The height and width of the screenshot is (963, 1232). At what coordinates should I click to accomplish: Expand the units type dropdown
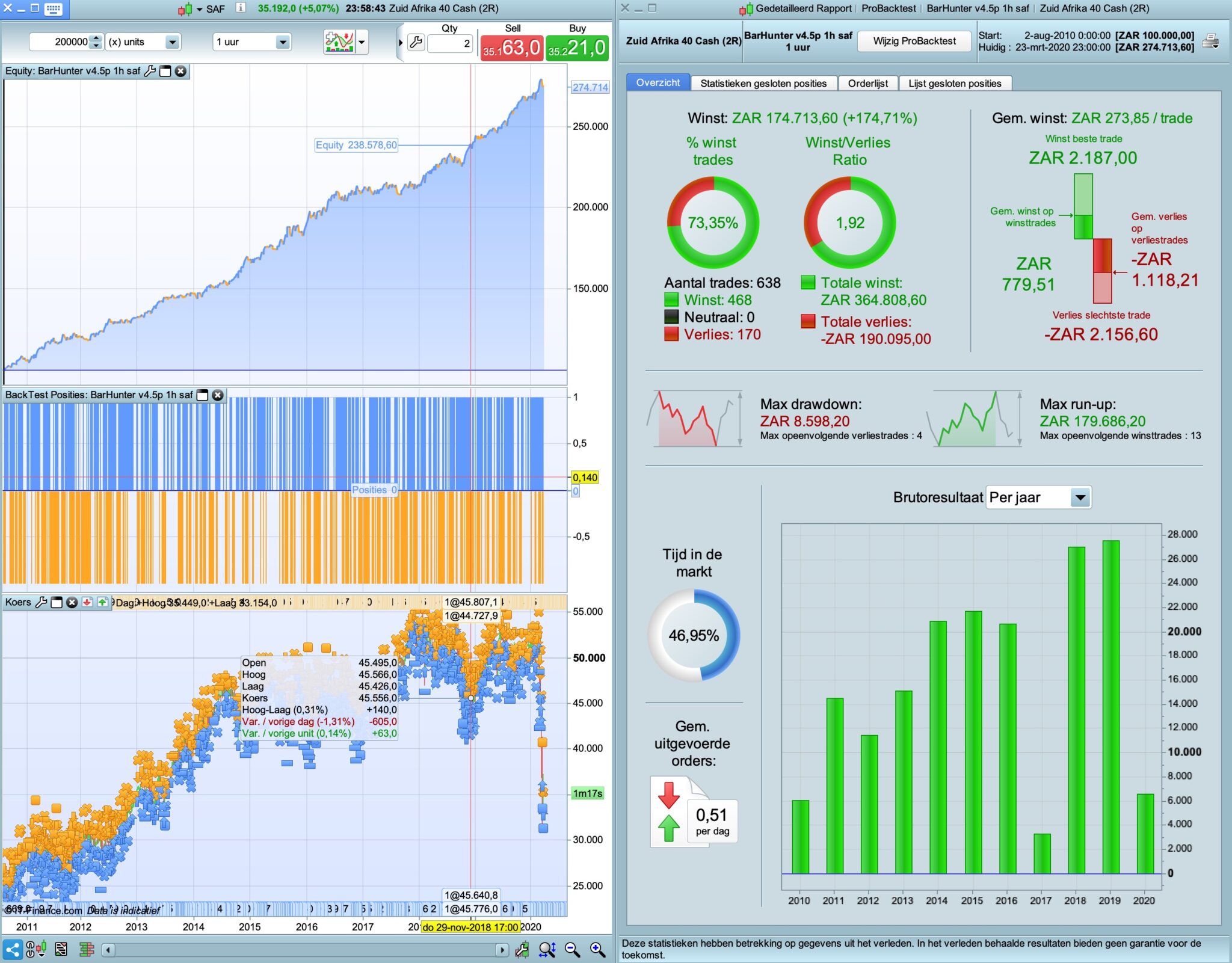click(172, 42)
